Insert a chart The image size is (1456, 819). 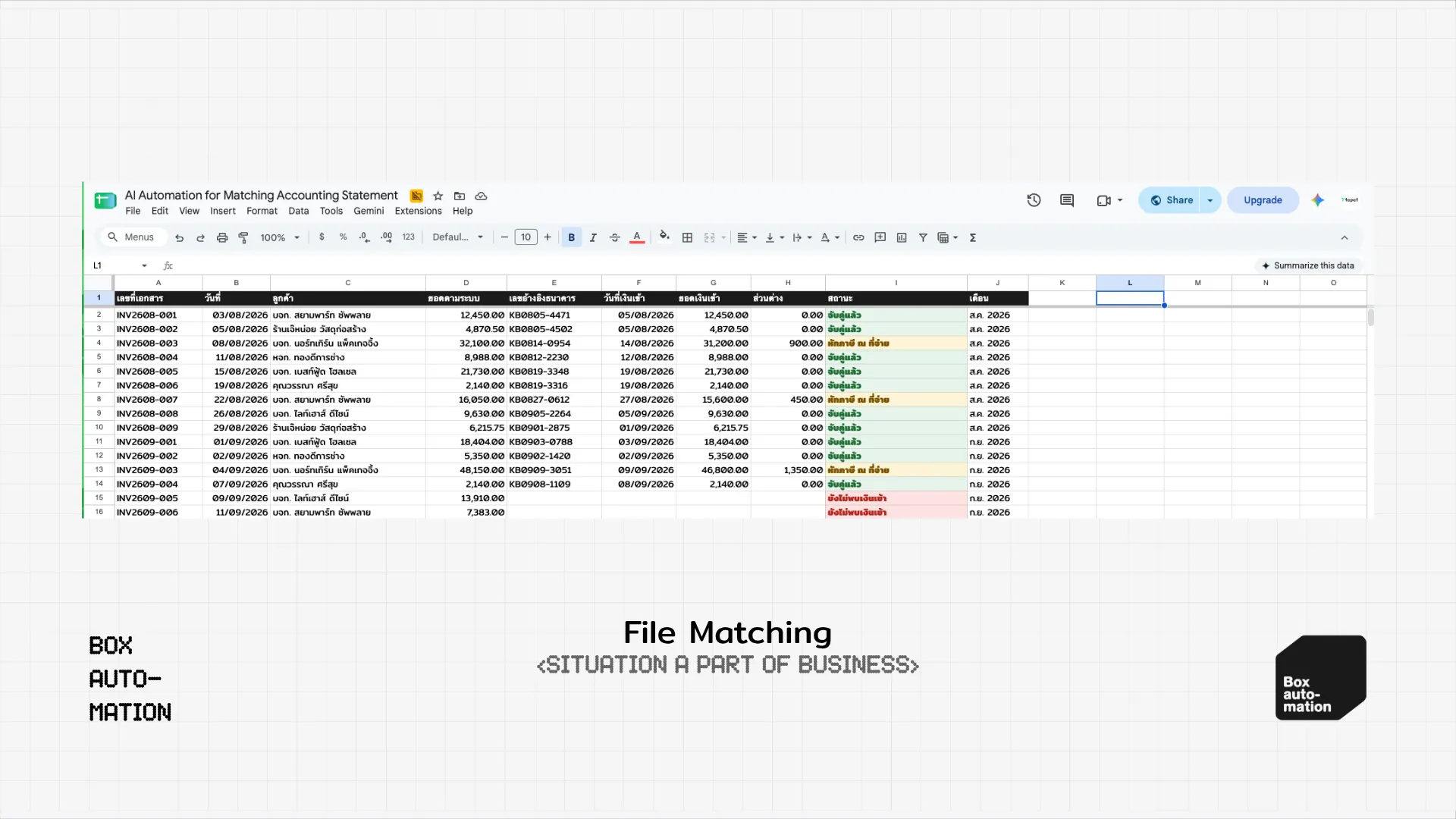pyautogui.click(x=902, y=237)
